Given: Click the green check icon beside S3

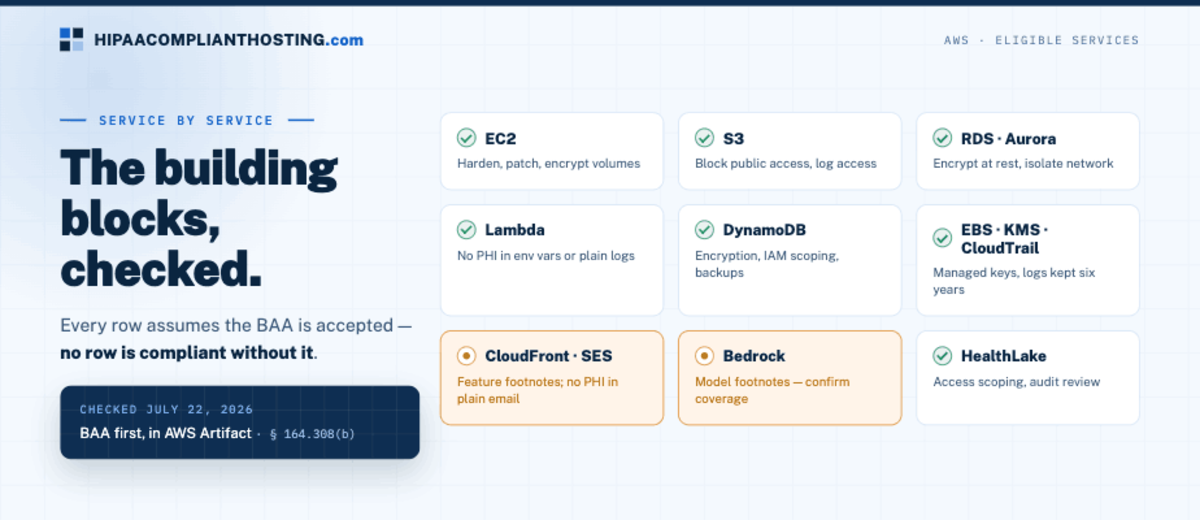Looking at the screenshot, I should click(704, 138).
